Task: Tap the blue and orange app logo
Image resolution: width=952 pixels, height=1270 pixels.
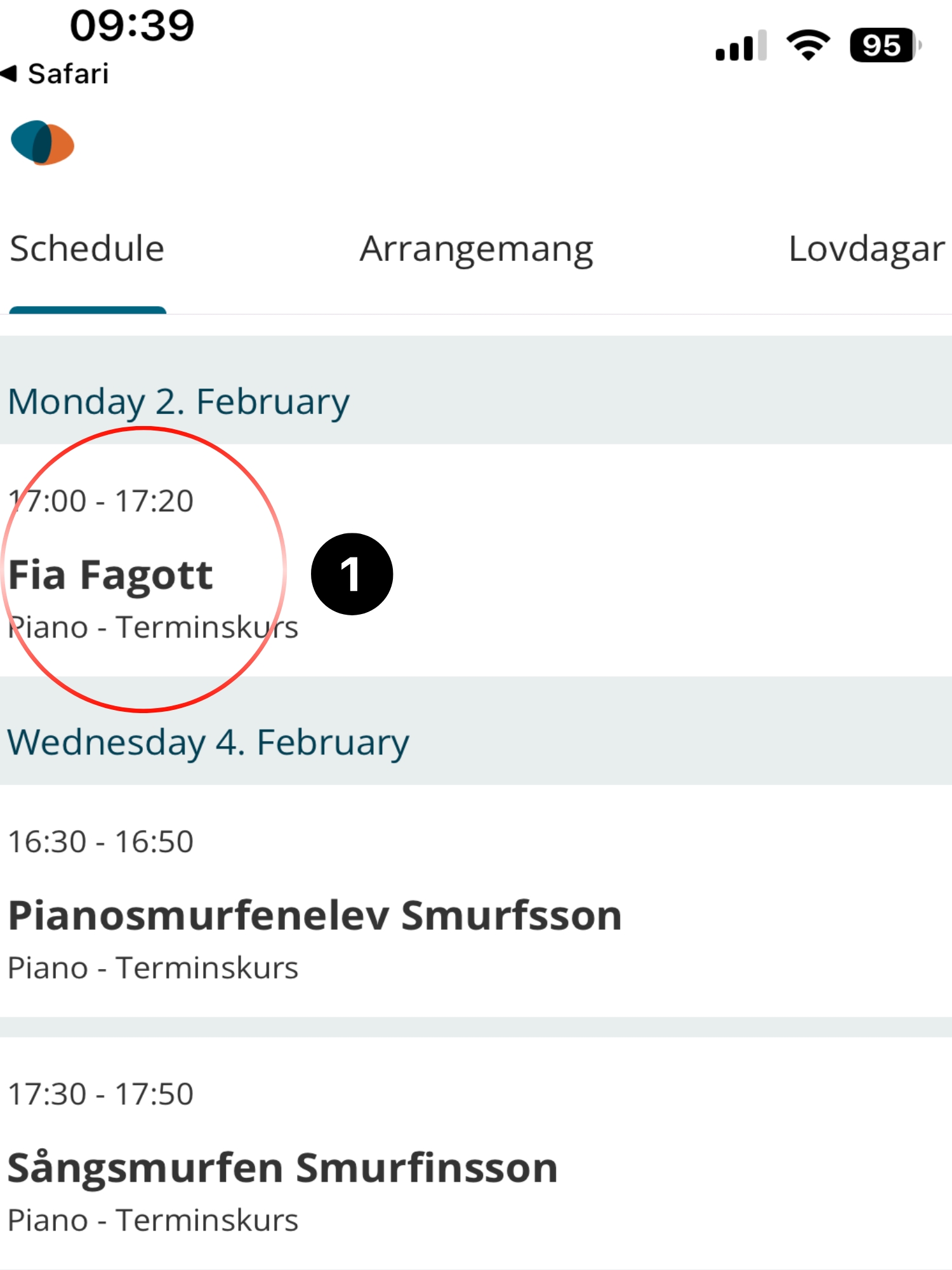Action: (x=43, y=142)
